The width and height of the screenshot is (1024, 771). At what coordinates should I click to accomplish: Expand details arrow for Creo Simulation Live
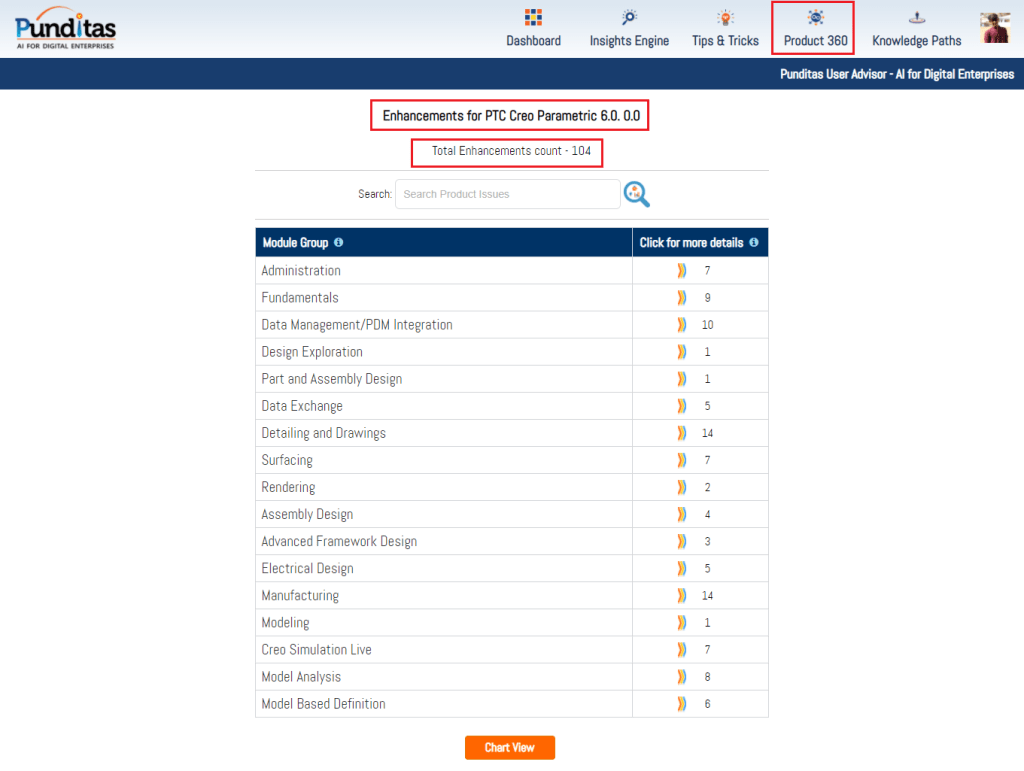[x=682, y=649]
